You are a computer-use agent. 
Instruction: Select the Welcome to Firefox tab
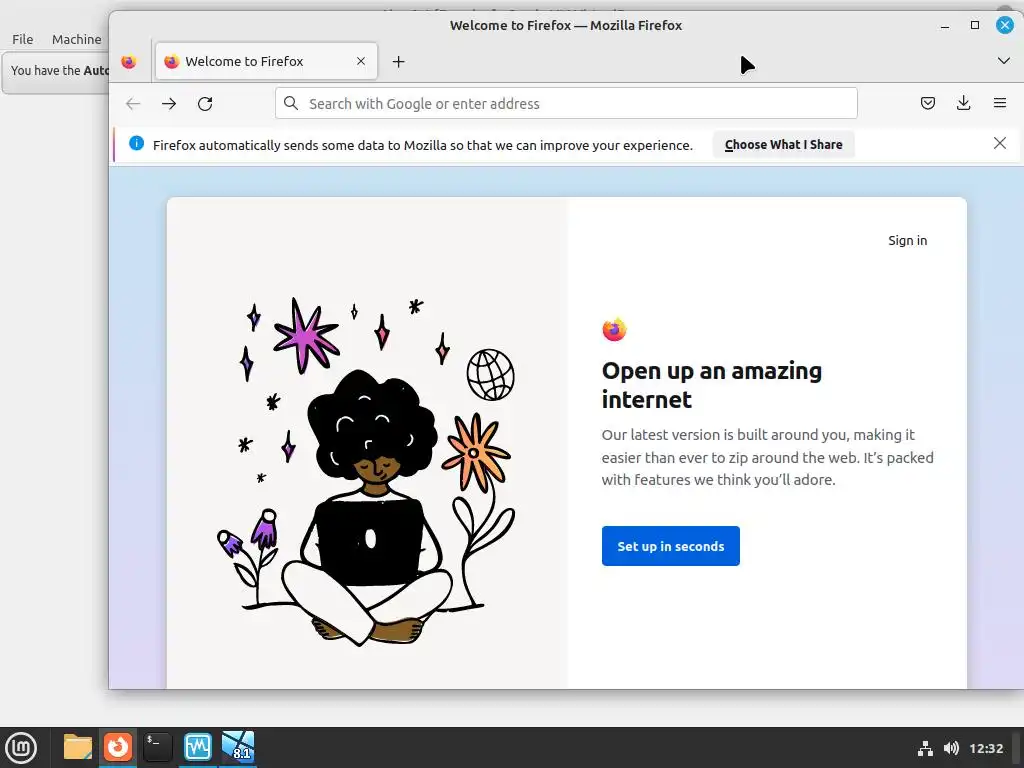tap(266, 61)
